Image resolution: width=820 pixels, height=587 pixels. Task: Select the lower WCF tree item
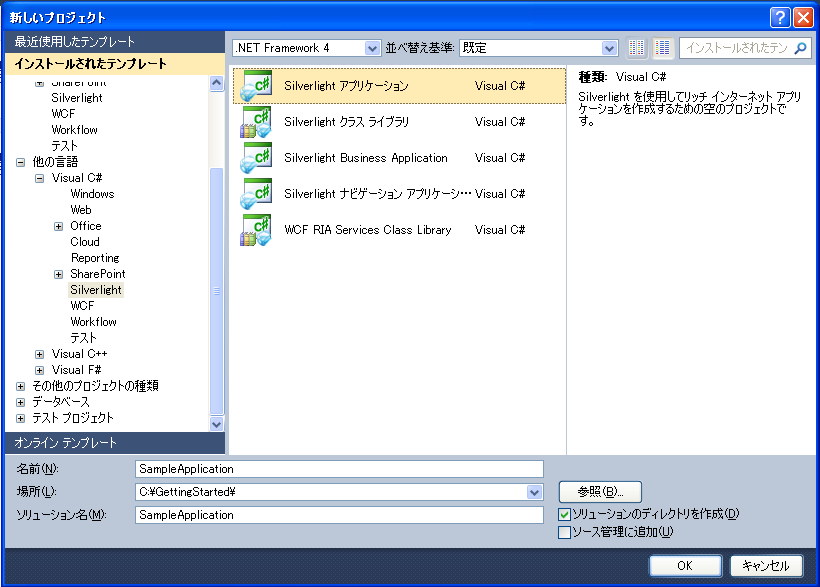coord(82,306)
